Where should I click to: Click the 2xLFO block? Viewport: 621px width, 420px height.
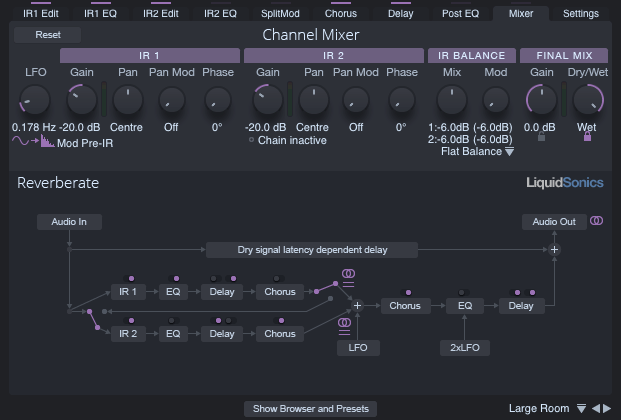point(465,347)
